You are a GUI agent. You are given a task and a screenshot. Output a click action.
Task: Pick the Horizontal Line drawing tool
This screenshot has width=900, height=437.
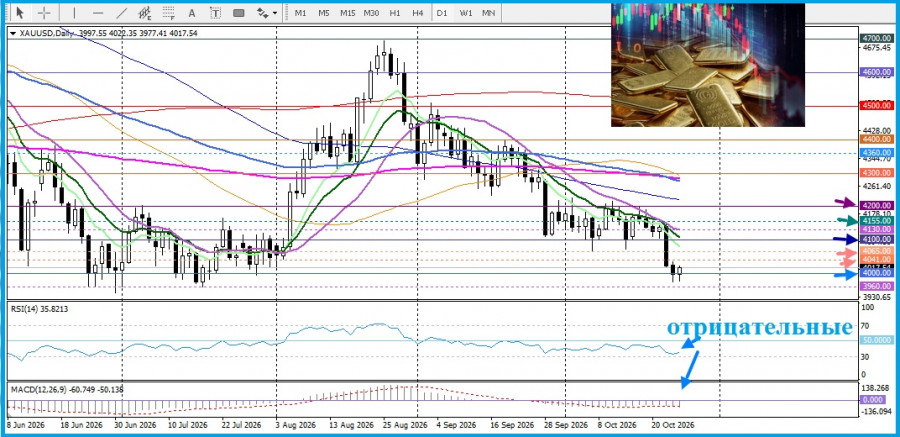tap(98, 13)
